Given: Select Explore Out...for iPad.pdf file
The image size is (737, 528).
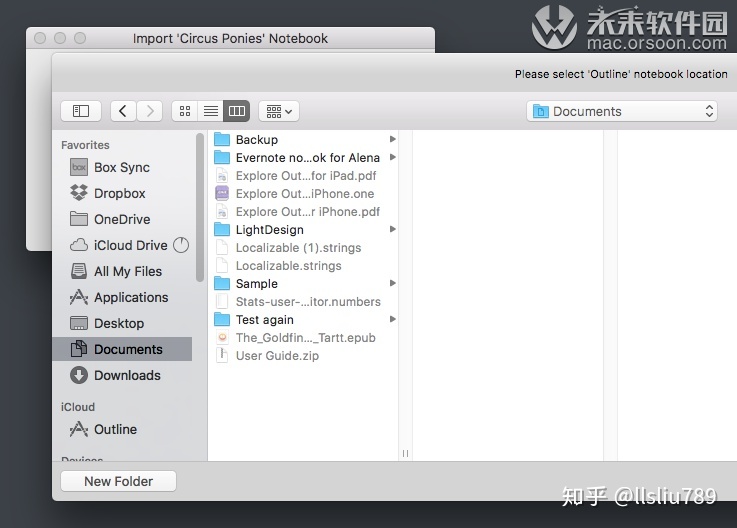Looking at the screenshot, I should click(306, 175).
